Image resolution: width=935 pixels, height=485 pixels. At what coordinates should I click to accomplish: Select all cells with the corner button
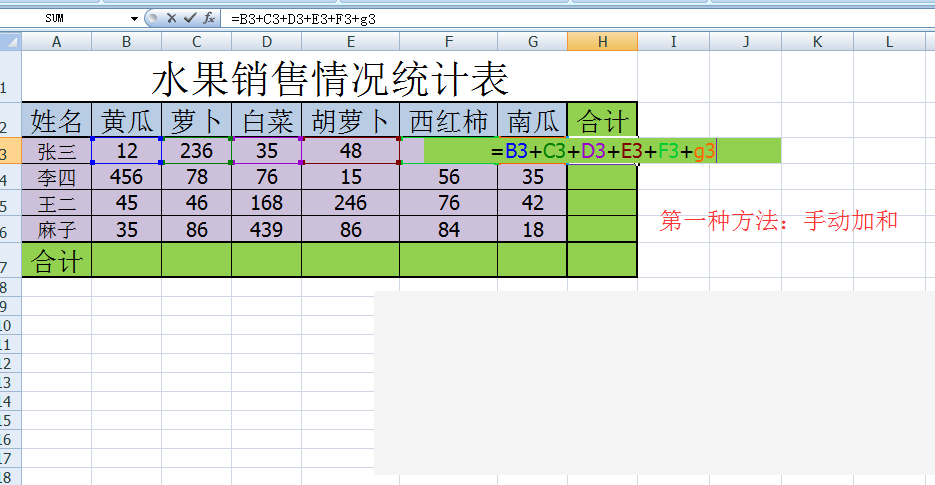pos(10,42)
